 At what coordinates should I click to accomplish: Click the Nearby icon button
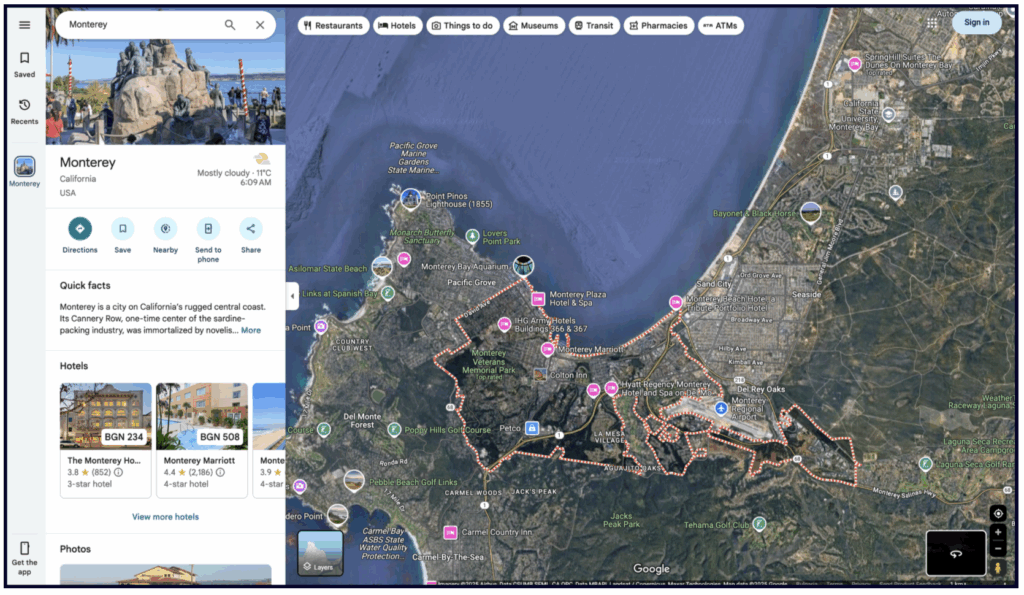pyautogui.click(x=165, y=229)
